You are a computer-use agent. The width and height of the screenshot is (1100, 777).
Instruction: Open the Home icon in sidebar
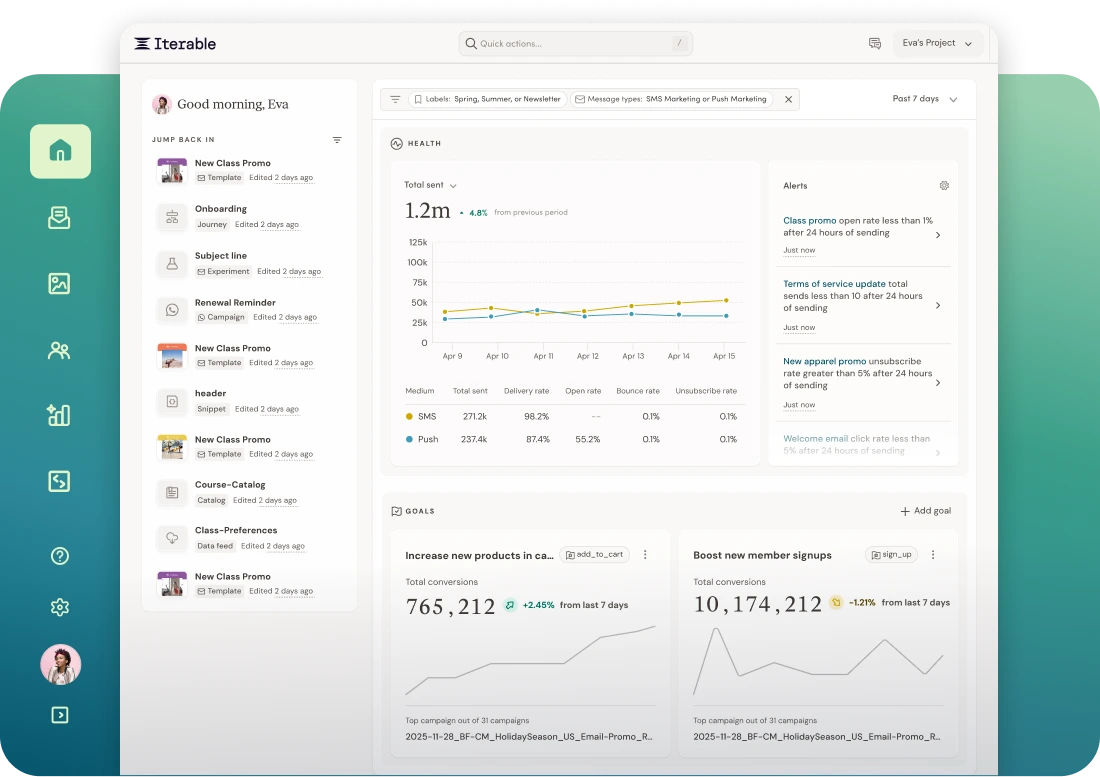click(60, 151)
